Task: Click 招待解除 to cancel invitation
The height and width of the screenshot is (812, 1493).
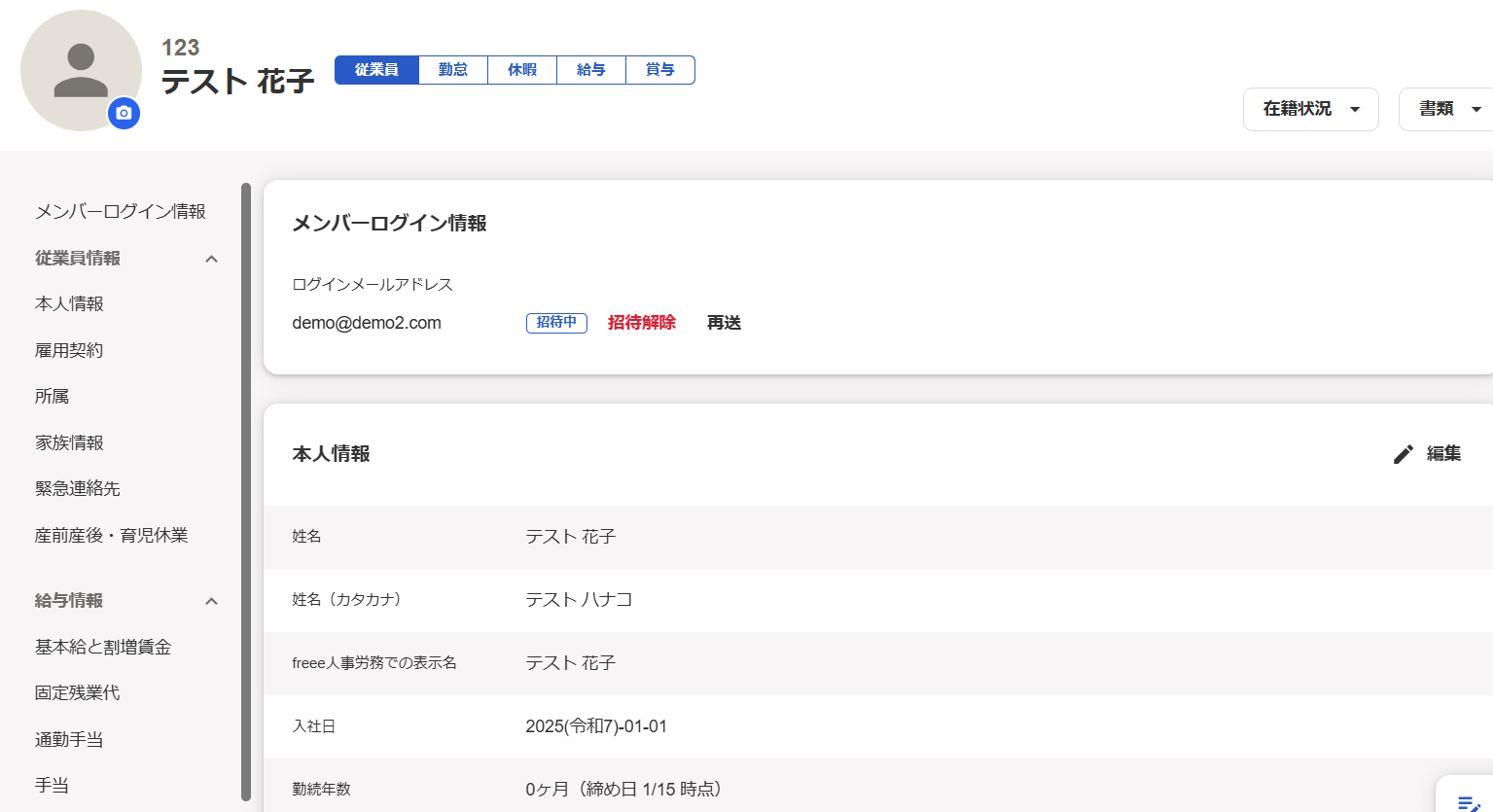Action: [x=641, y=323]
